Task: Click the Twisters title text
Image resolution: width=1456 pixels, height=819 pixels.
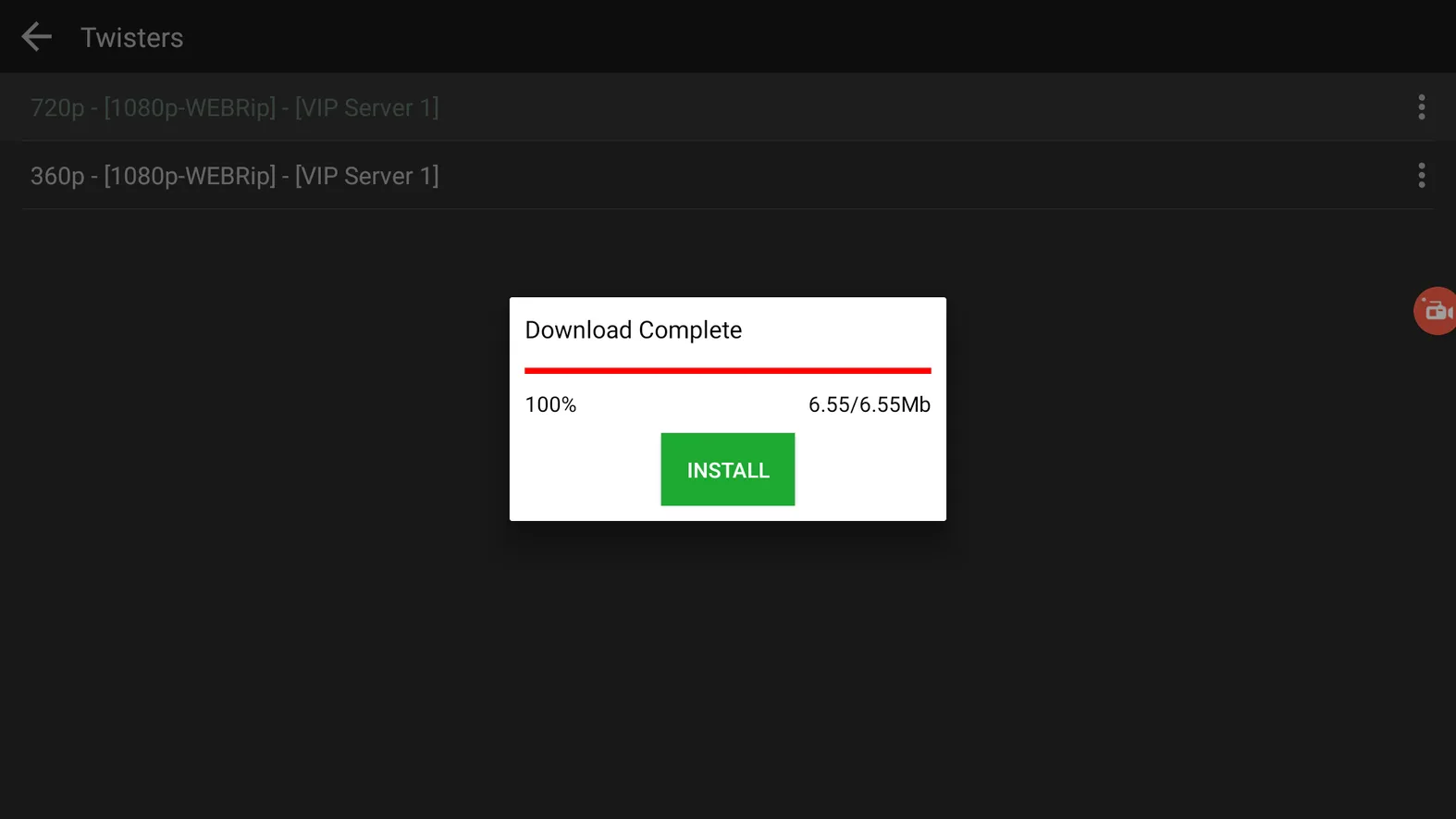Action: tap(131, 38)
